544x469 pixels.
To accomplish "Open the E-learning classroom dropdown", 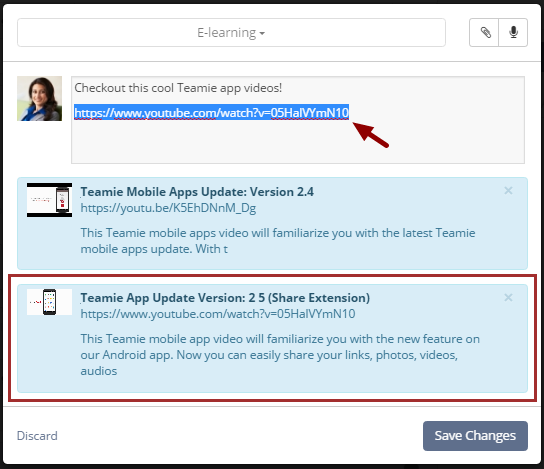I will (x=231, y=33).
